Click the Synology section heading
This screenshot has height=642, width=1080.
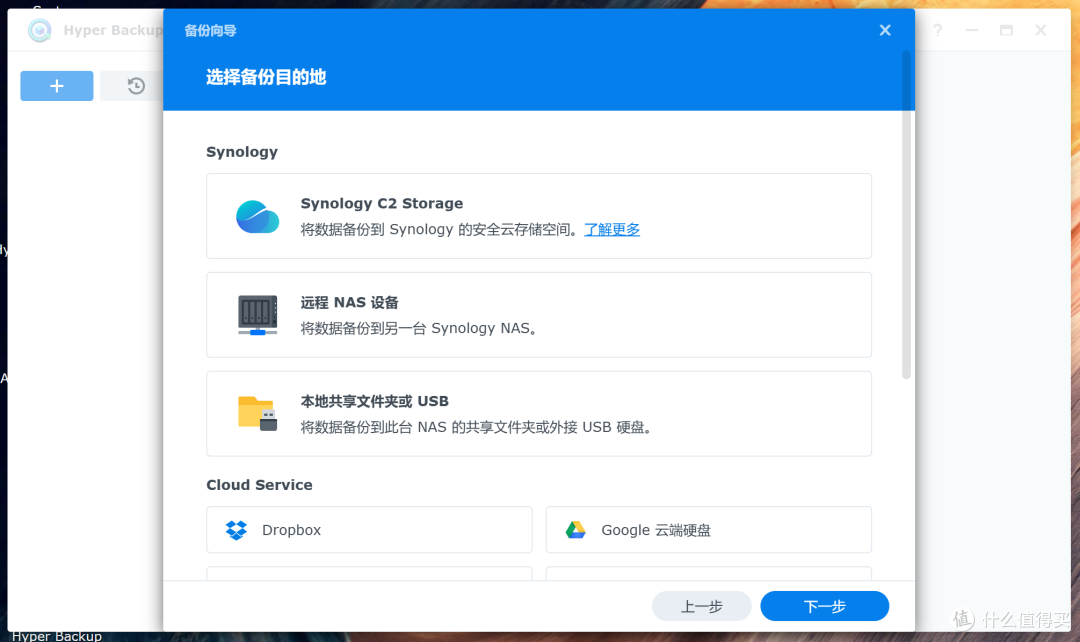(x=242, y=152)
